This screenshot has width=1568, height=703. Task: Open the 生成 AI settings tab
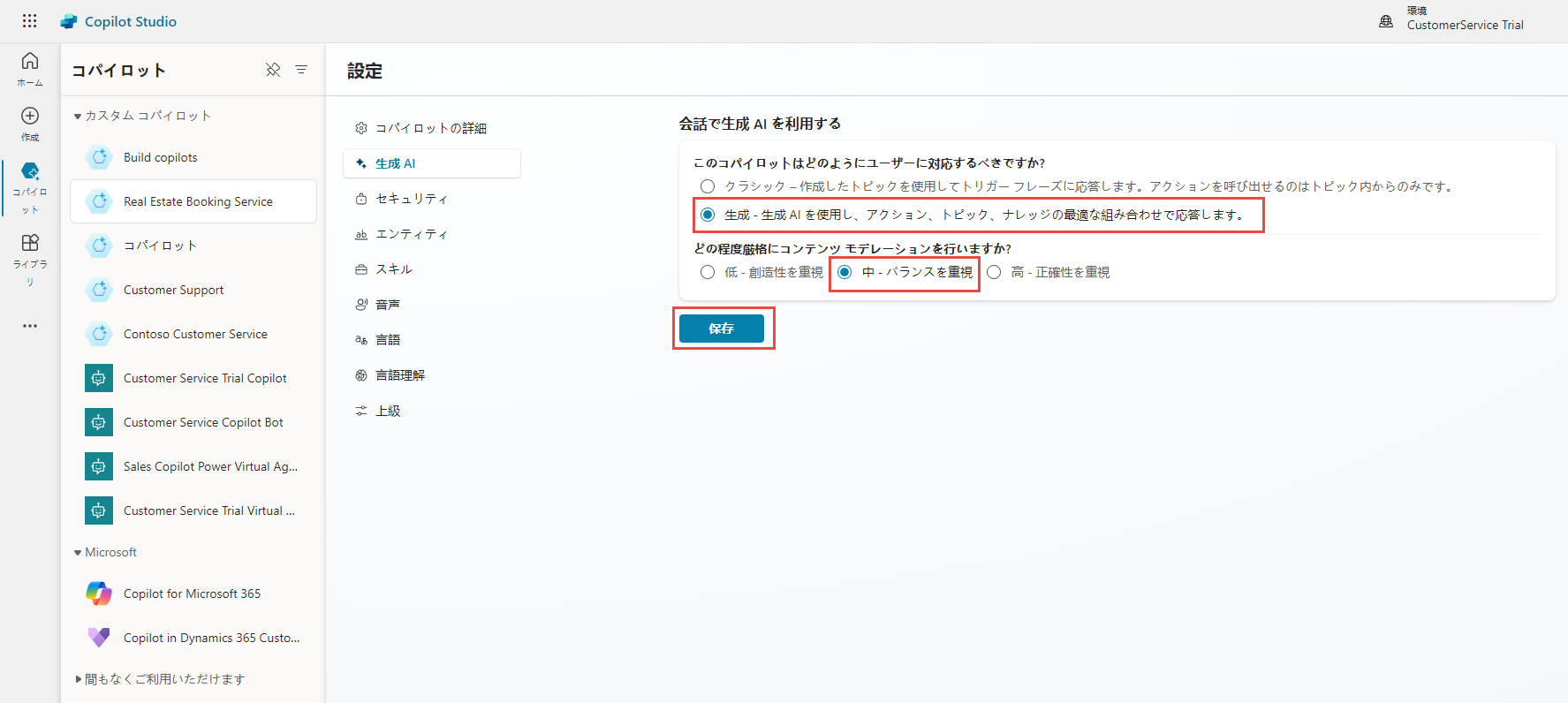point(432,163)
